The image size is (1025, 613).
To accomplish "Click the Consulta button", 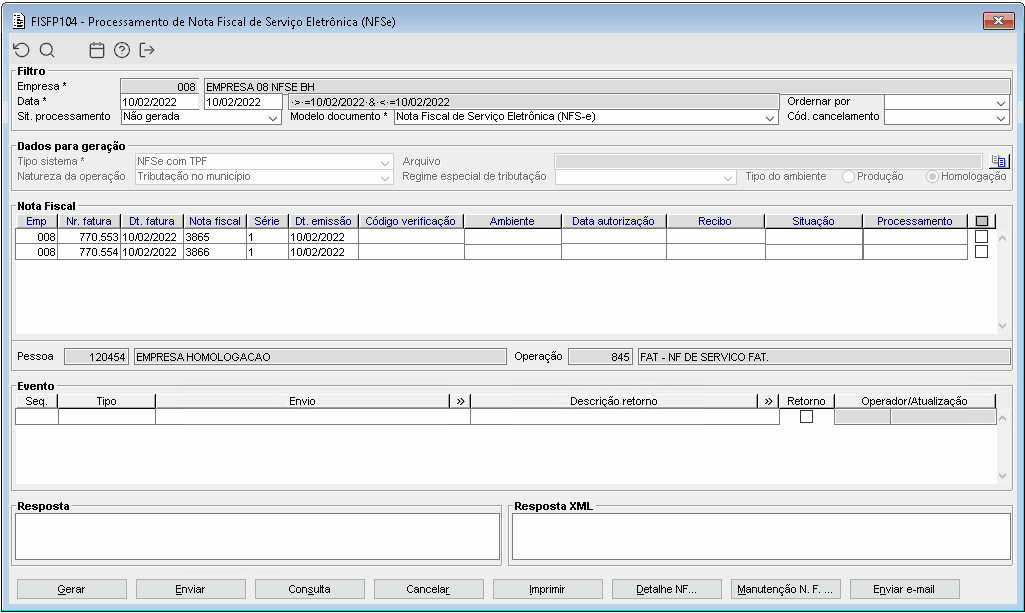I will [x=309, y=589].
